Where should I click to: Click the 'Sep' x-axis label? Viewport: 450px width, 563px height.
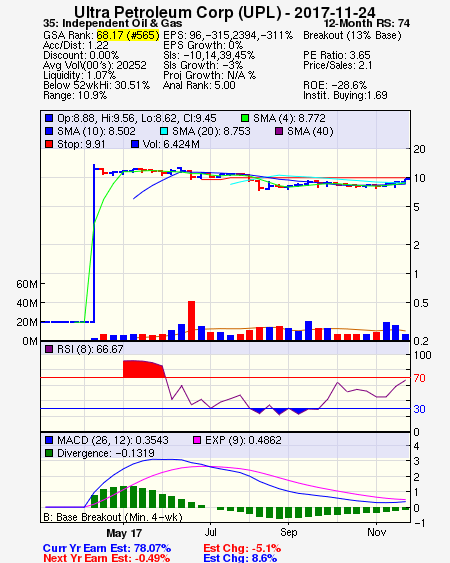tap(289, 532)
